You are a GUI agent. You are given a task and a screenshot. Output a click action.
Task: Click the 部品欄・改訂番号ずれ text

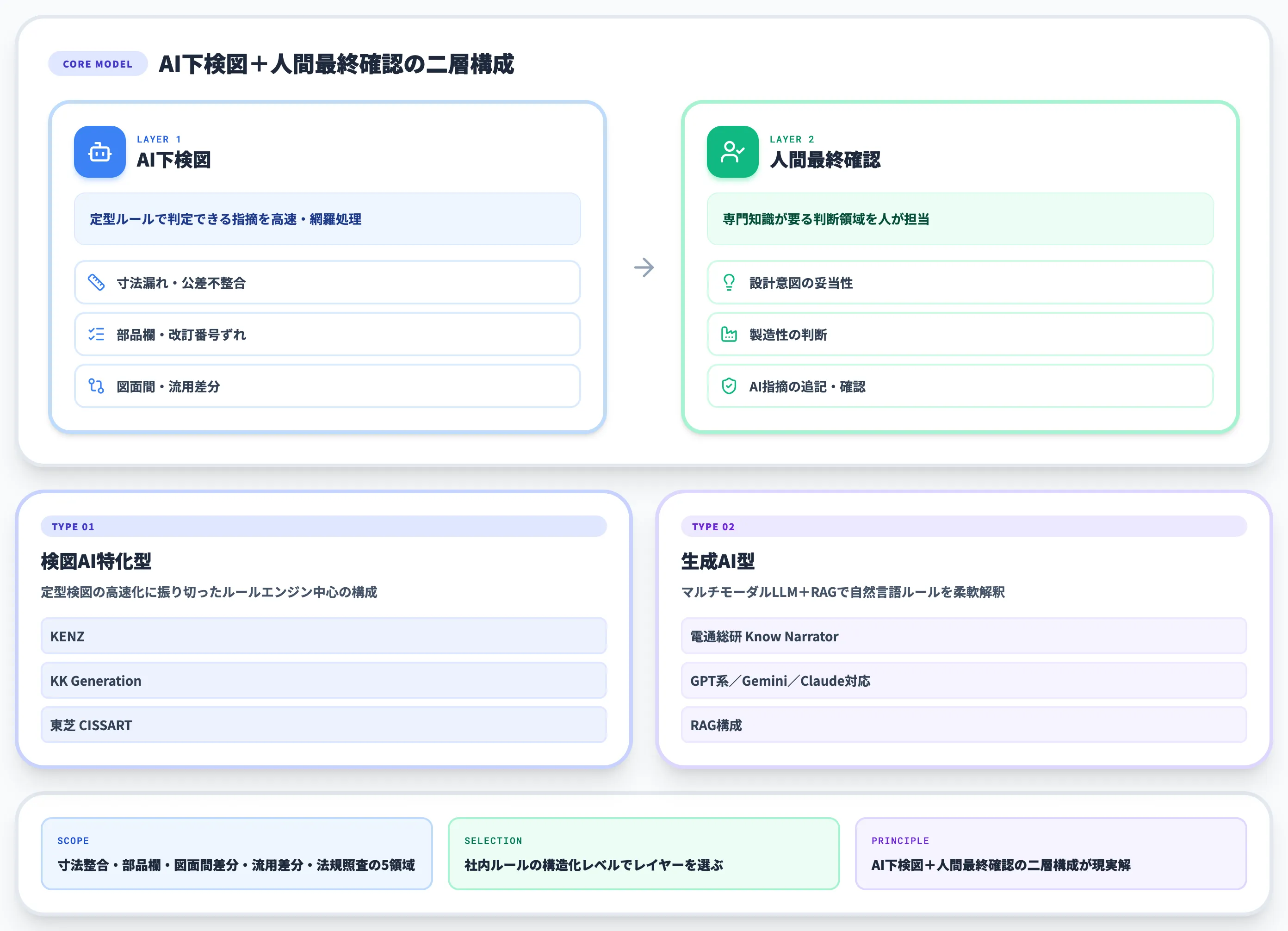pyautogui.click(x=181, y=335)
